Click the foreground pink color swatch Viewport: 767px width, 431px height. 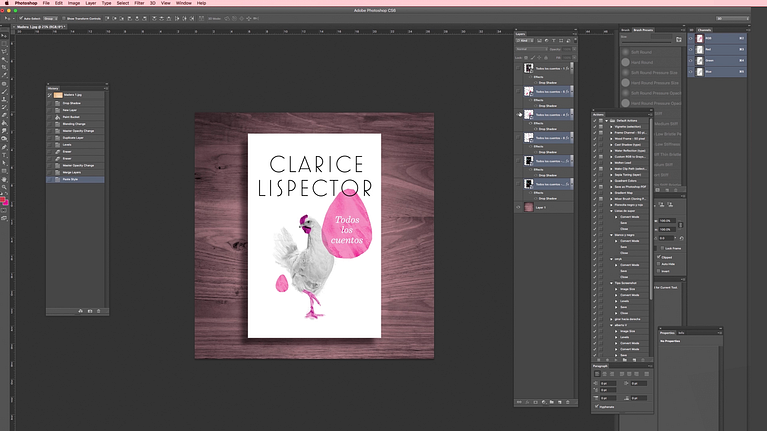4,201
